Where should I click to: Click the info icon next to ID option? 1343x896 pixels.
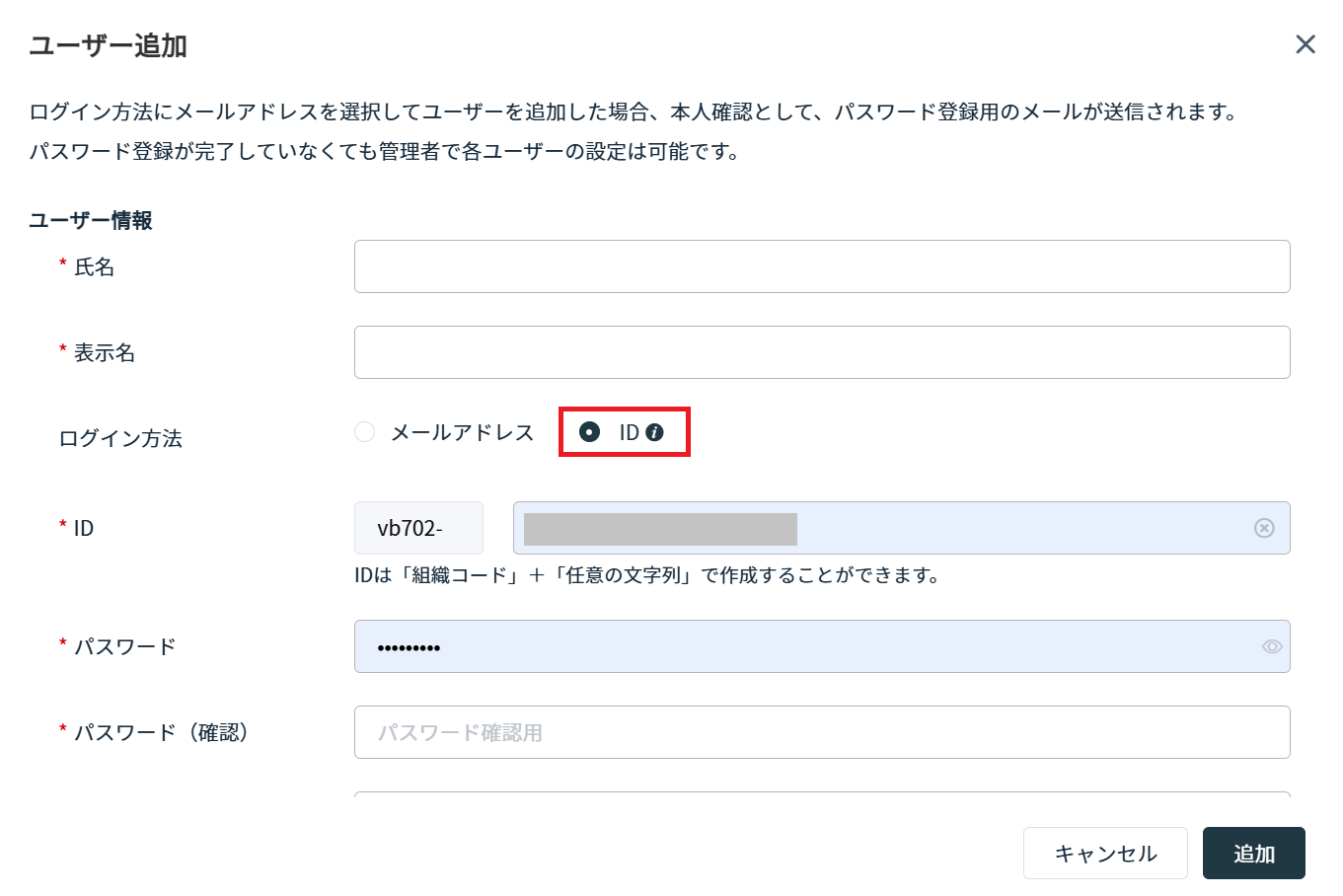653,431
